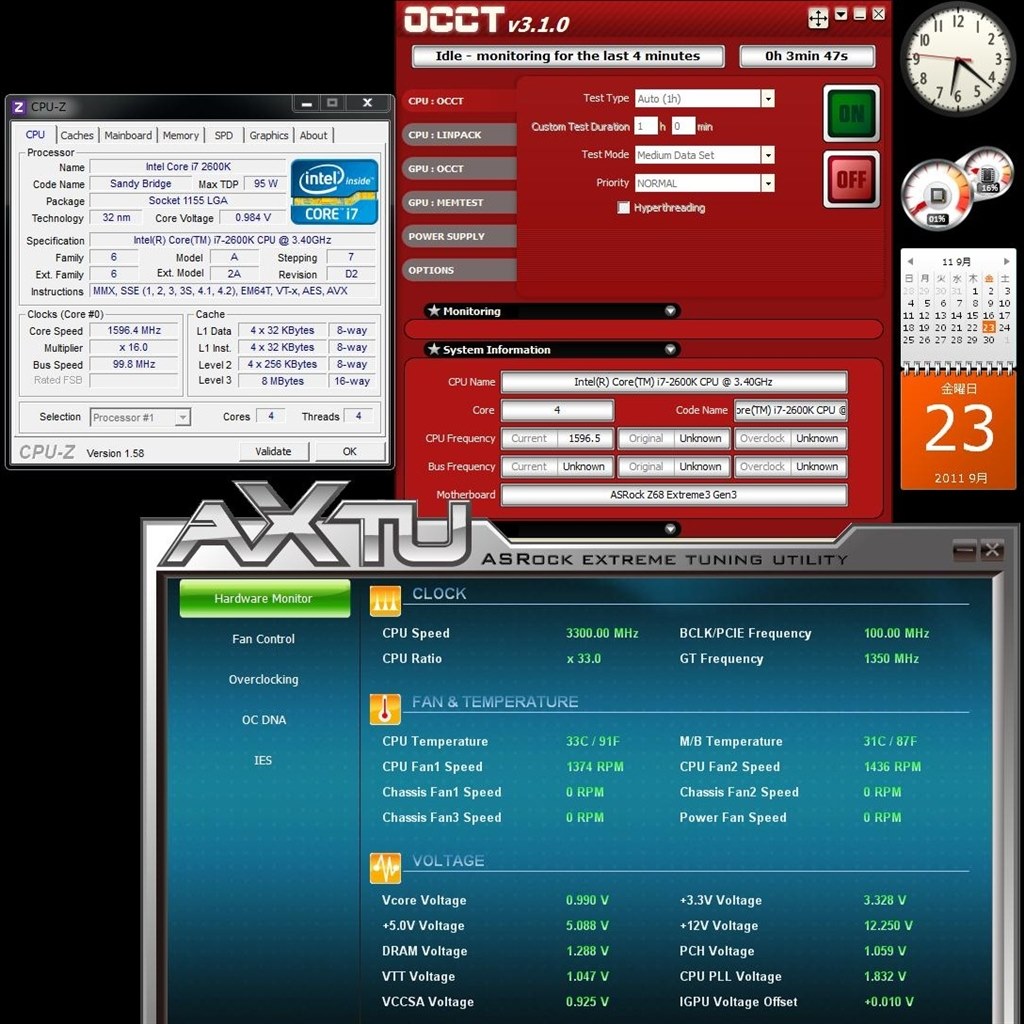Open Overclocking in AXTU sidebar

coord(263,679)
